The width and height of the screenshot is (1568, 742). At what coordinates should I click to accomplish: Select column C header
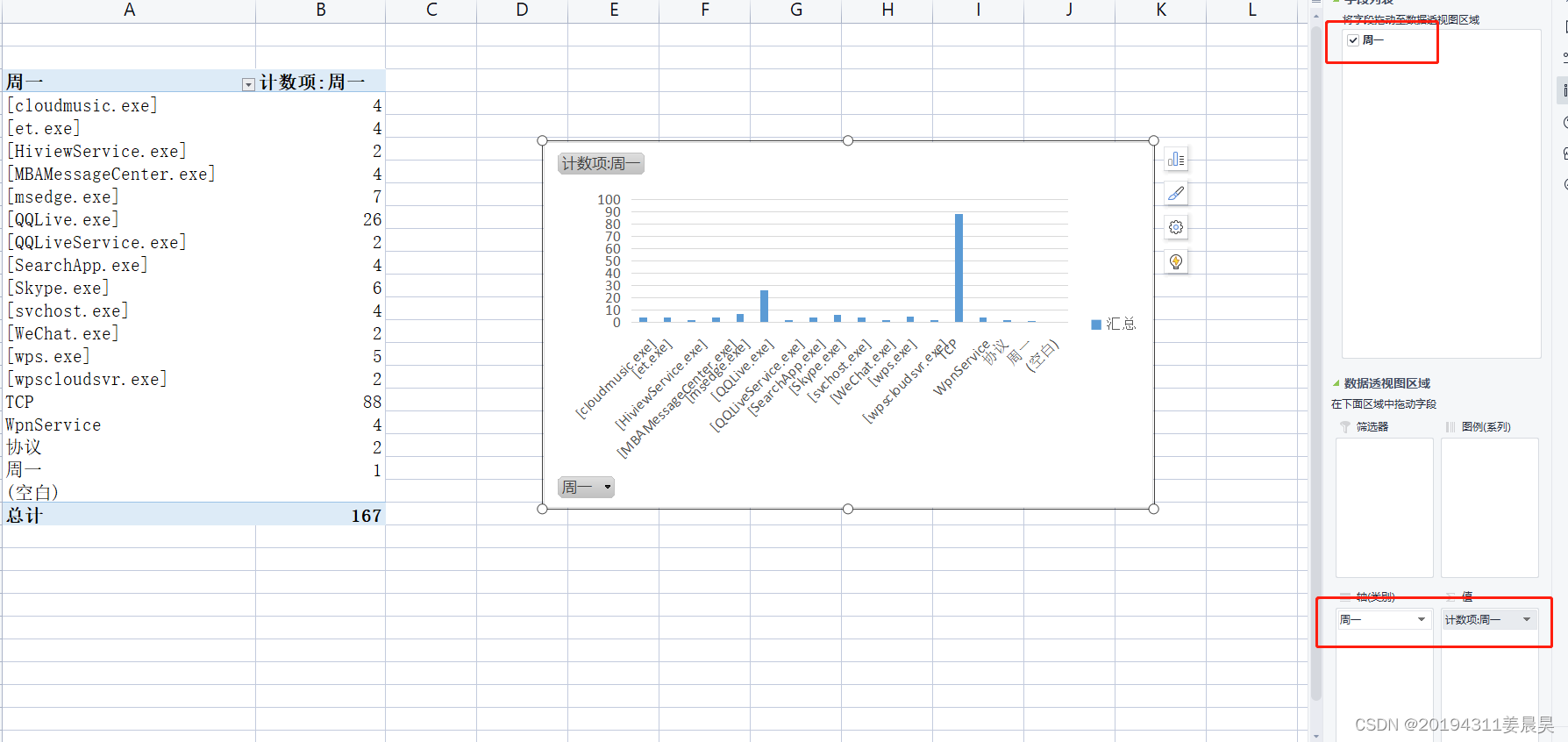coord(431,10)
